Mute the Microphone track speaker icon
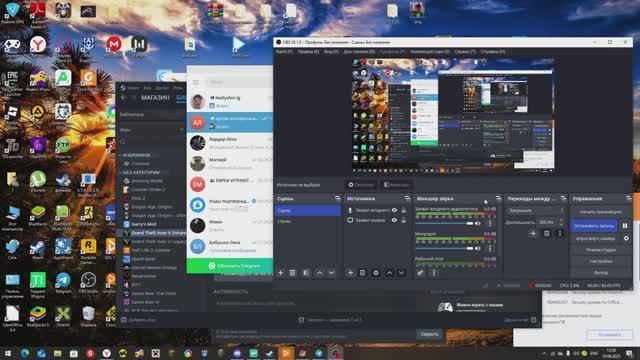Screen dimensions: 640x360 pyautogui.click(x=478, y=248)
